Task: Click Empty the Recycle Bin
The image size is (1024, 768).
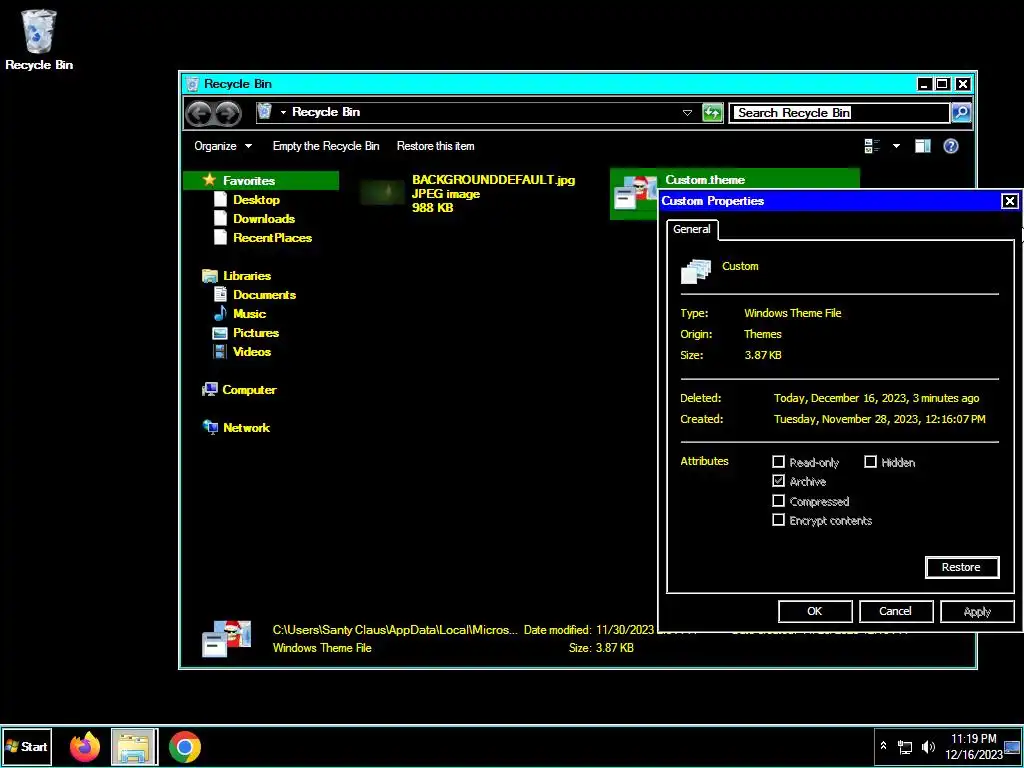Action: click(326, 146)
